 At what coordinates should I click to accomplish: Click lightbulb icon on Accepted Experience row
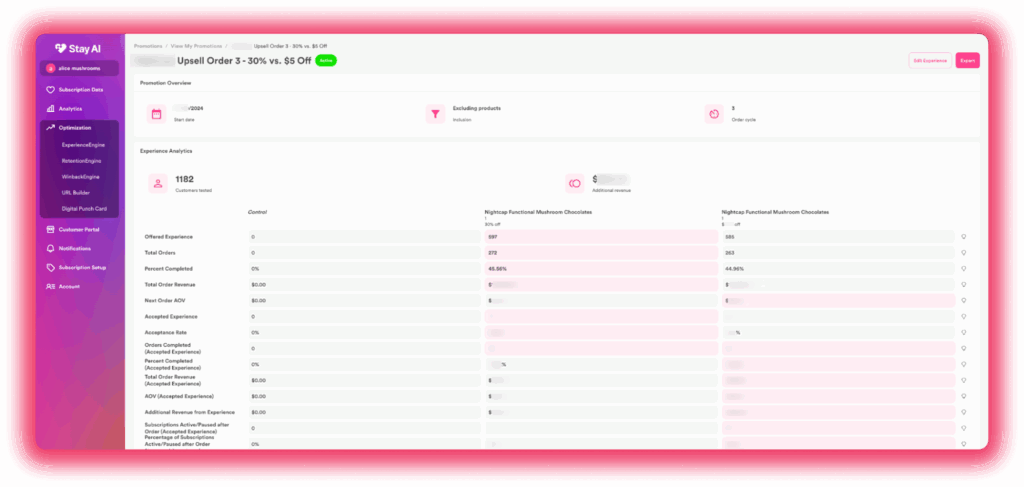click(x=963, y=317)
